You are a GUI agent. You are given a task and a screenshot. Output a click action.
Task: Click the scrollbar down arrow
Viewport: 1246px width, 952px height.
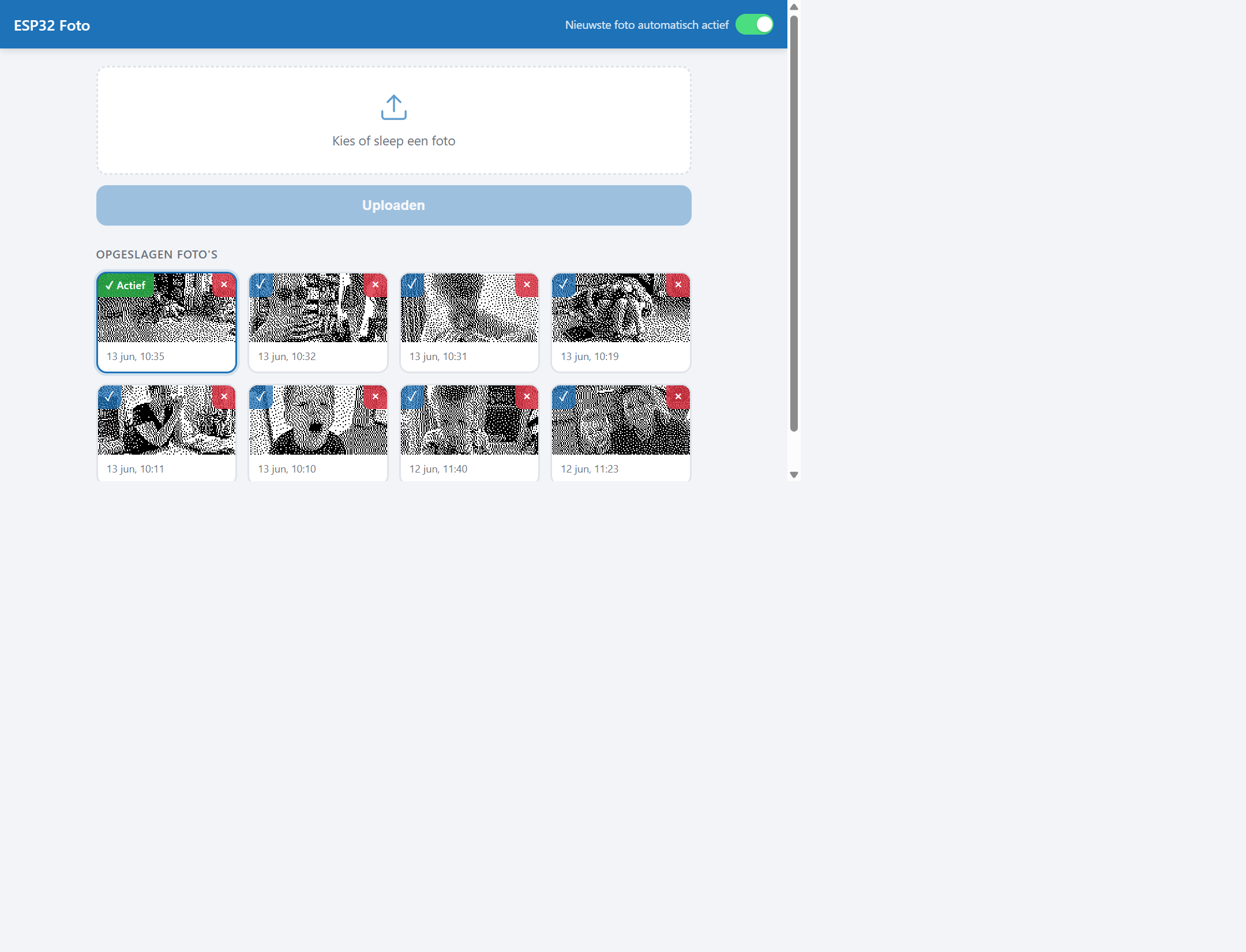click(x=794, y=475)
